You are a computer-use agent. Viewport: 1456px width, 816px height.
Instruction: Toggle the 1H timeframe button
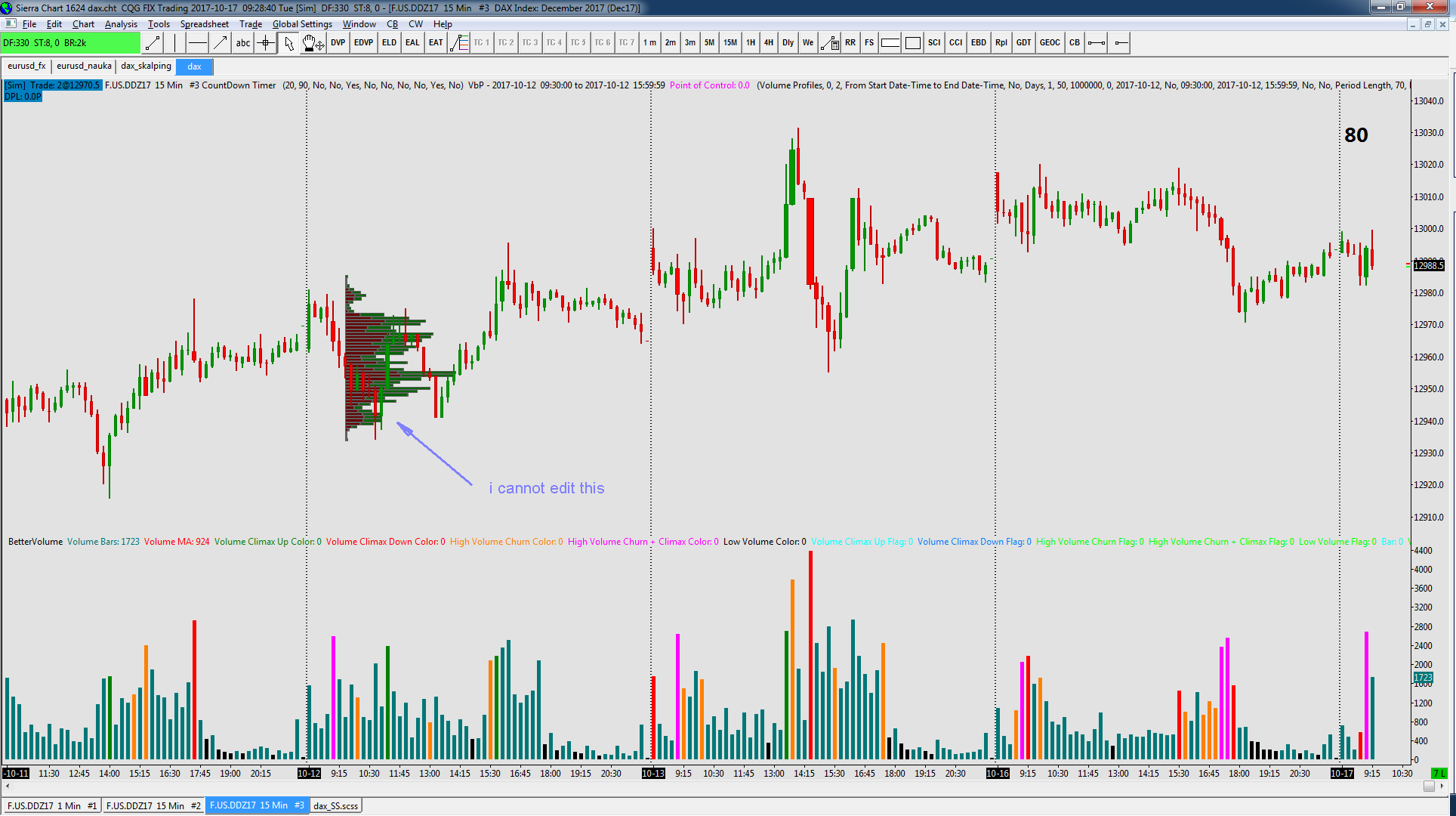pyautogui.click(x=750, y=43)
